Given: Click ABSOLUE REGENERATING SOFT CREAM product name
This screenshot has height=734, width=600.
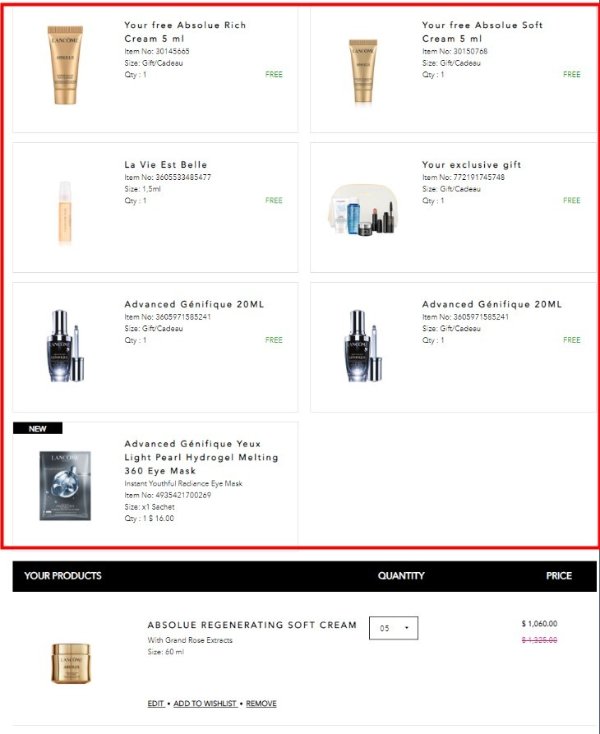Looking at the screenshot, I should [x=252, y=625].
